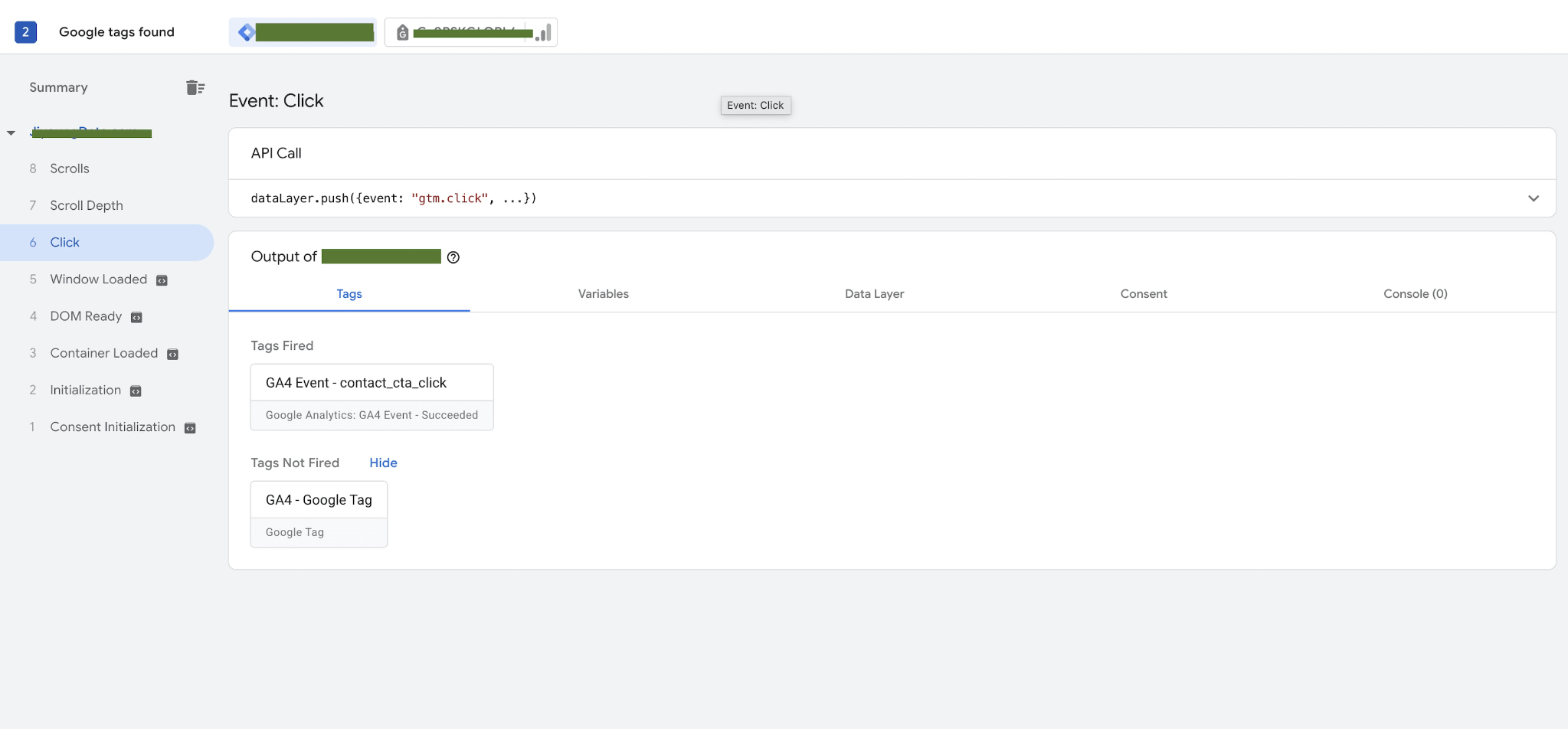Hide the Tags Not Fired section
The image size is (1568, 729).
coord(383,463)
